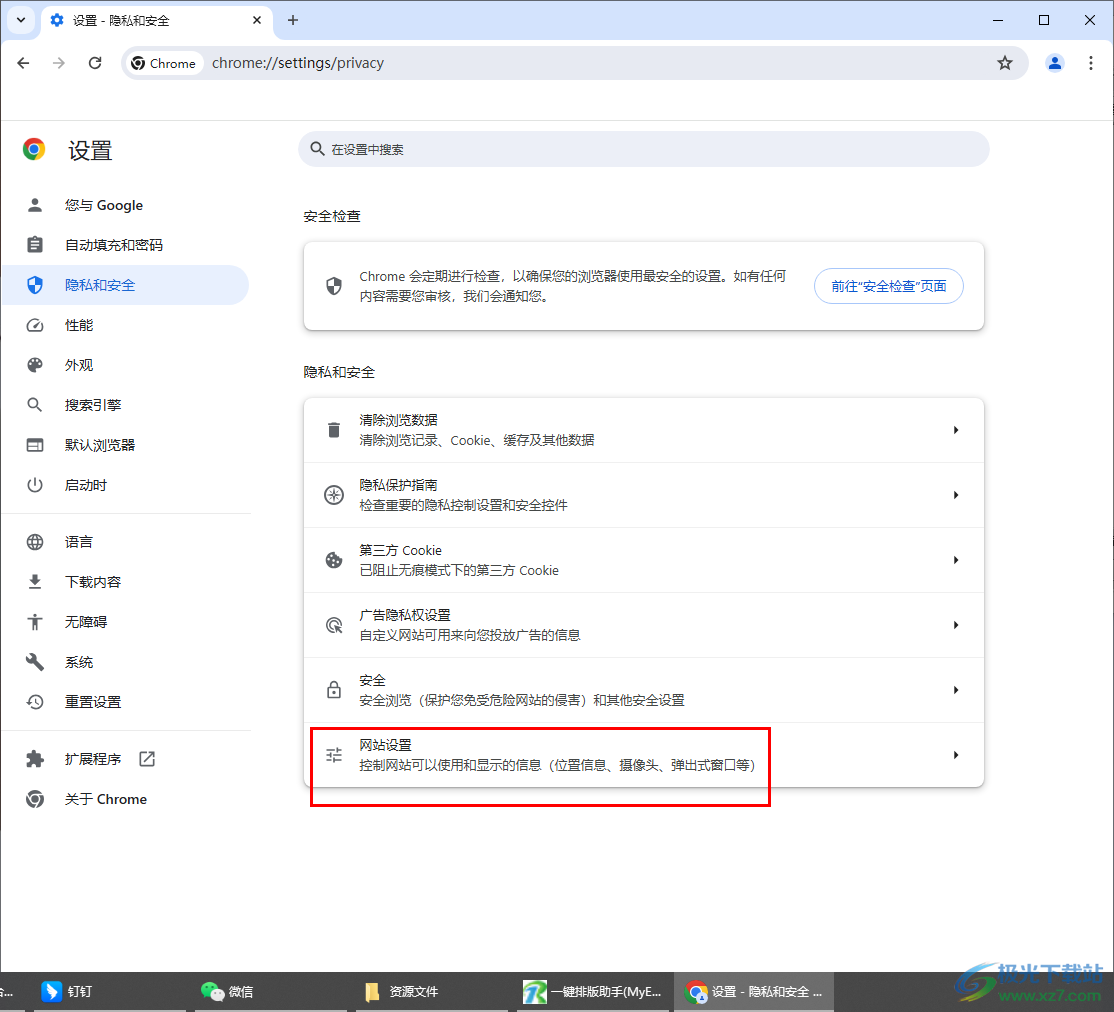
Task: Click the forward navigation arrow
Action: point(59,63)
